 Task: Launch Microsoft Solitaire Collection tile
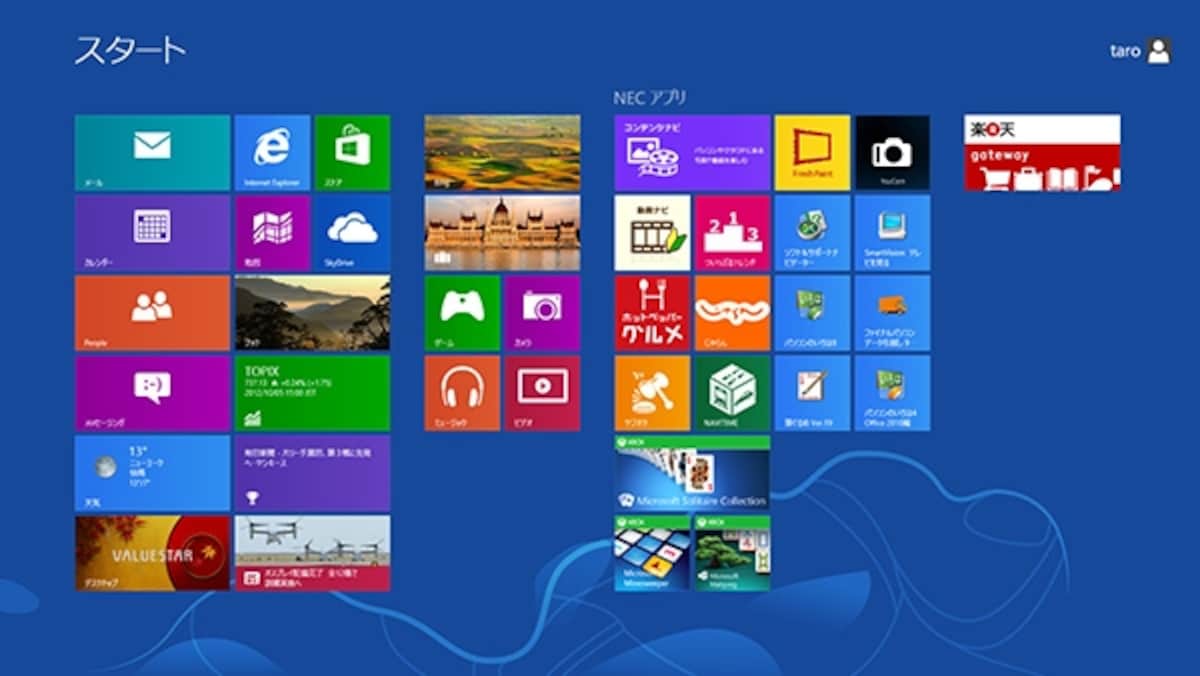pos(692,472)
